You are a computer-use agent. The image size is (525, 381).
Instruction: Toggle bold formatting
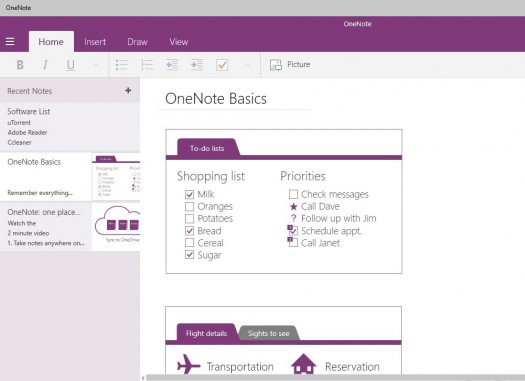20,65
